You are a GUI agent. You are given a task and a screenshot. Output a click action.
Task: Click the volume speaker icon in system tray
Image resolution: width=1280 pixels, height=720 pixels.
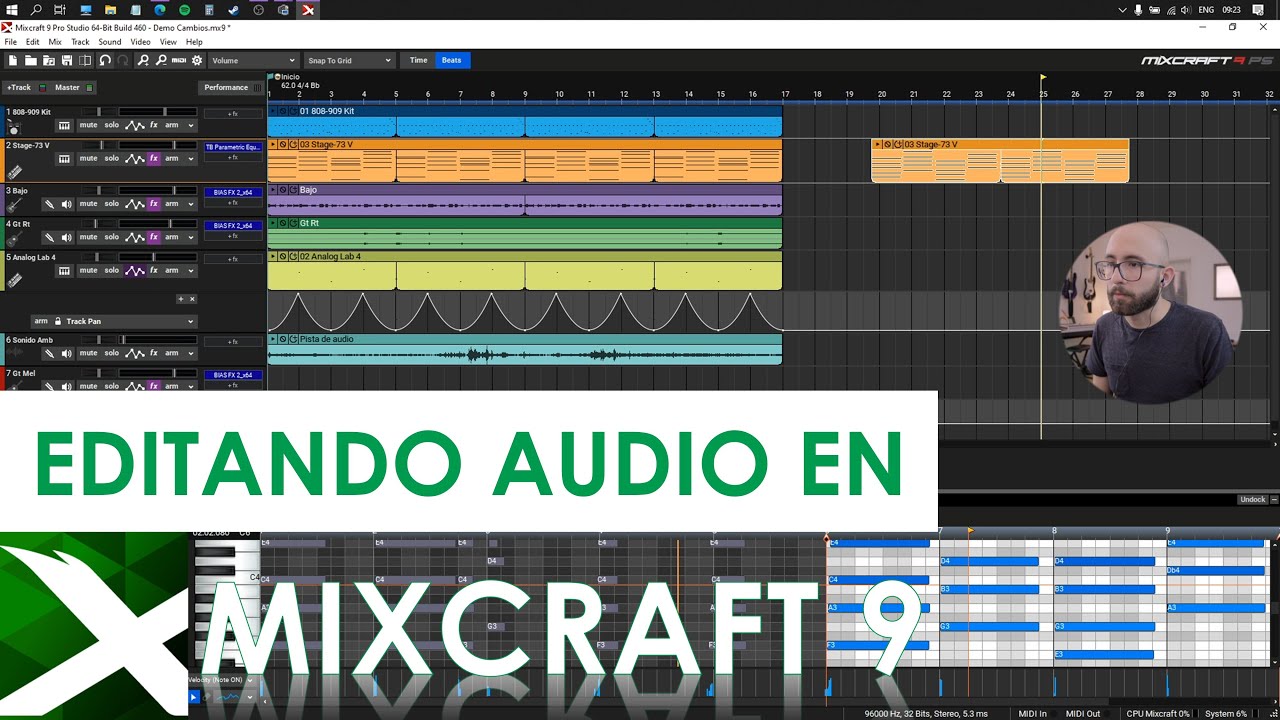[1188, 10]
